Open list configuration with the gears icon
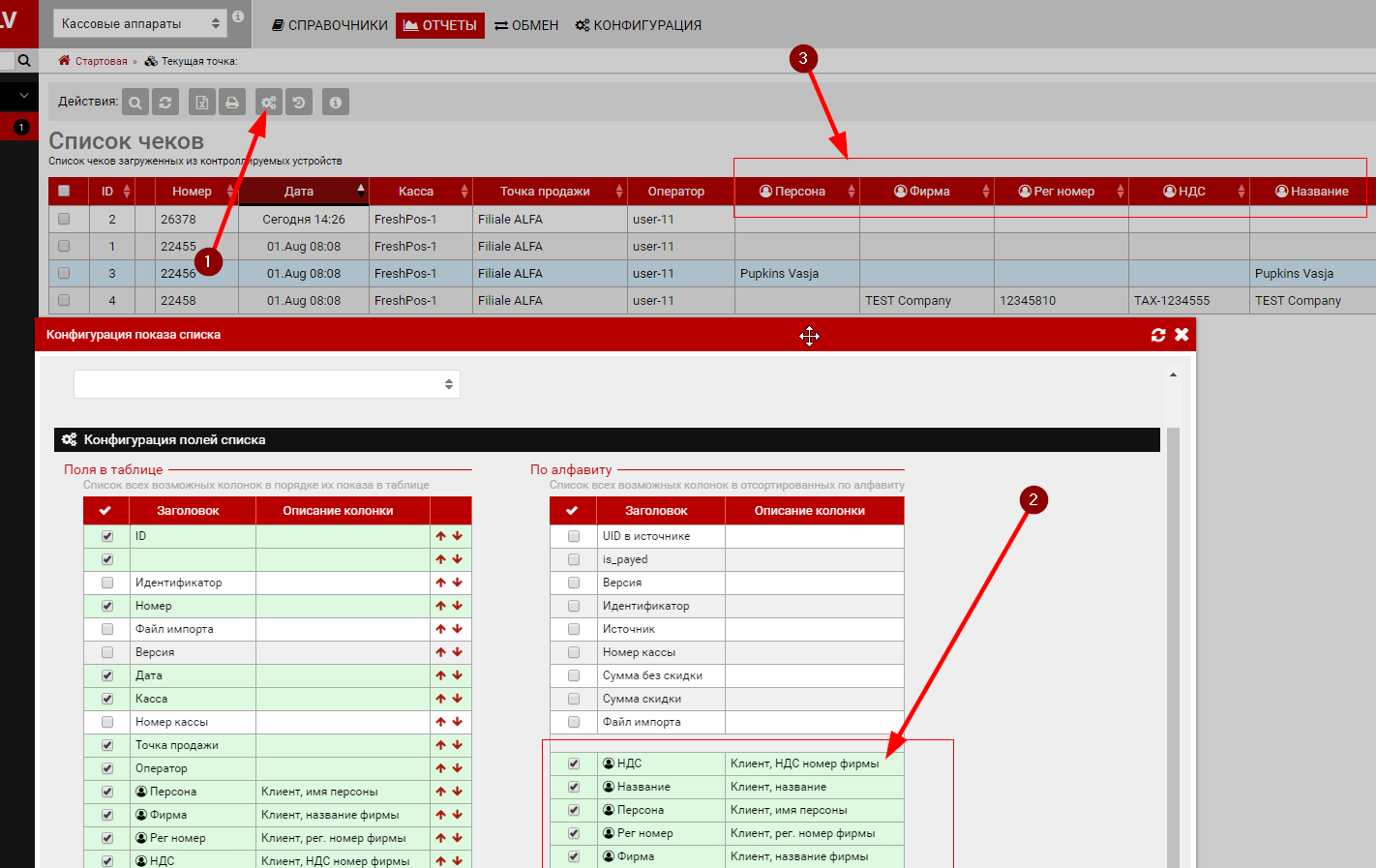The image size is (1376, 868). click(x=268, y=103)
